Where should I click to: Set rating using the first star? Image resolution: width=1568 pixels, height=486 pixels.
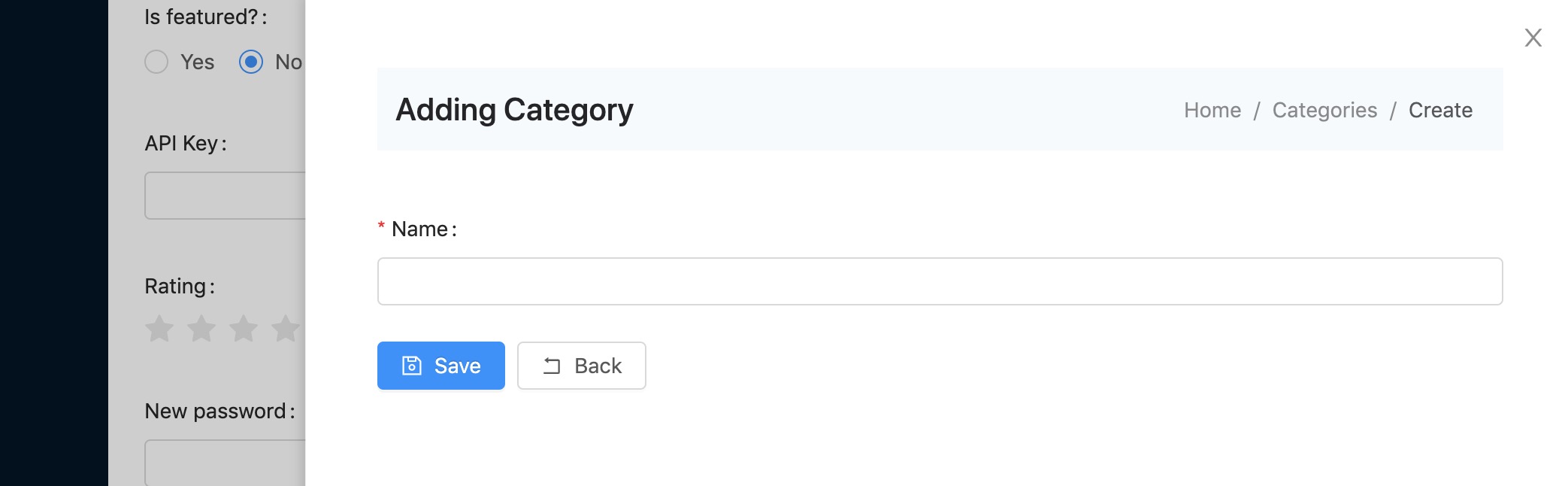[159, 329]
